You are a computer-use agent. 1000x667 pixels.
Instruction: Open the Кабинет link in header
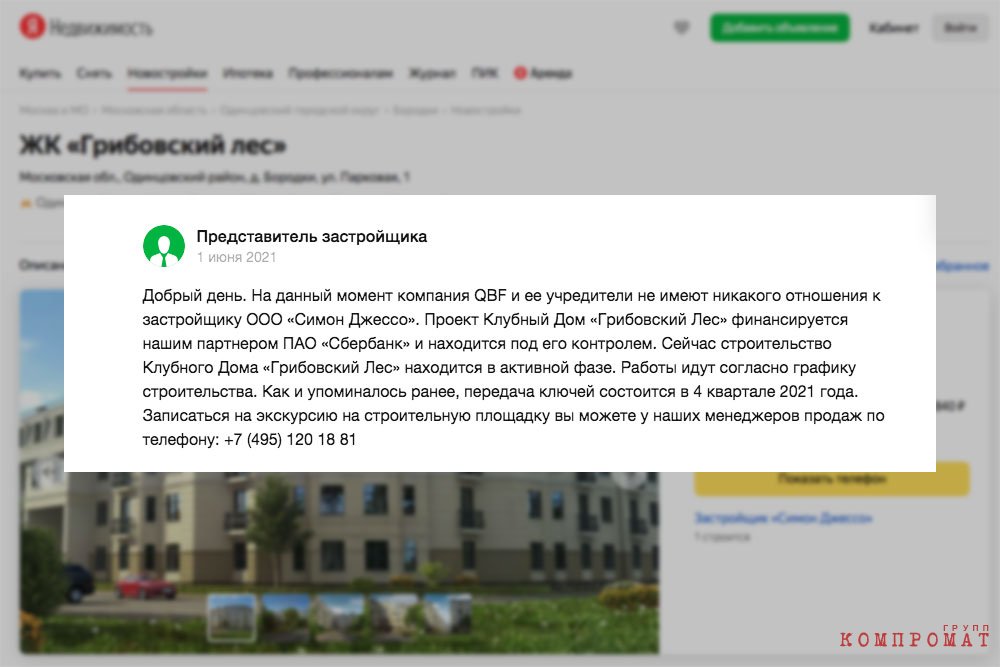893,28
